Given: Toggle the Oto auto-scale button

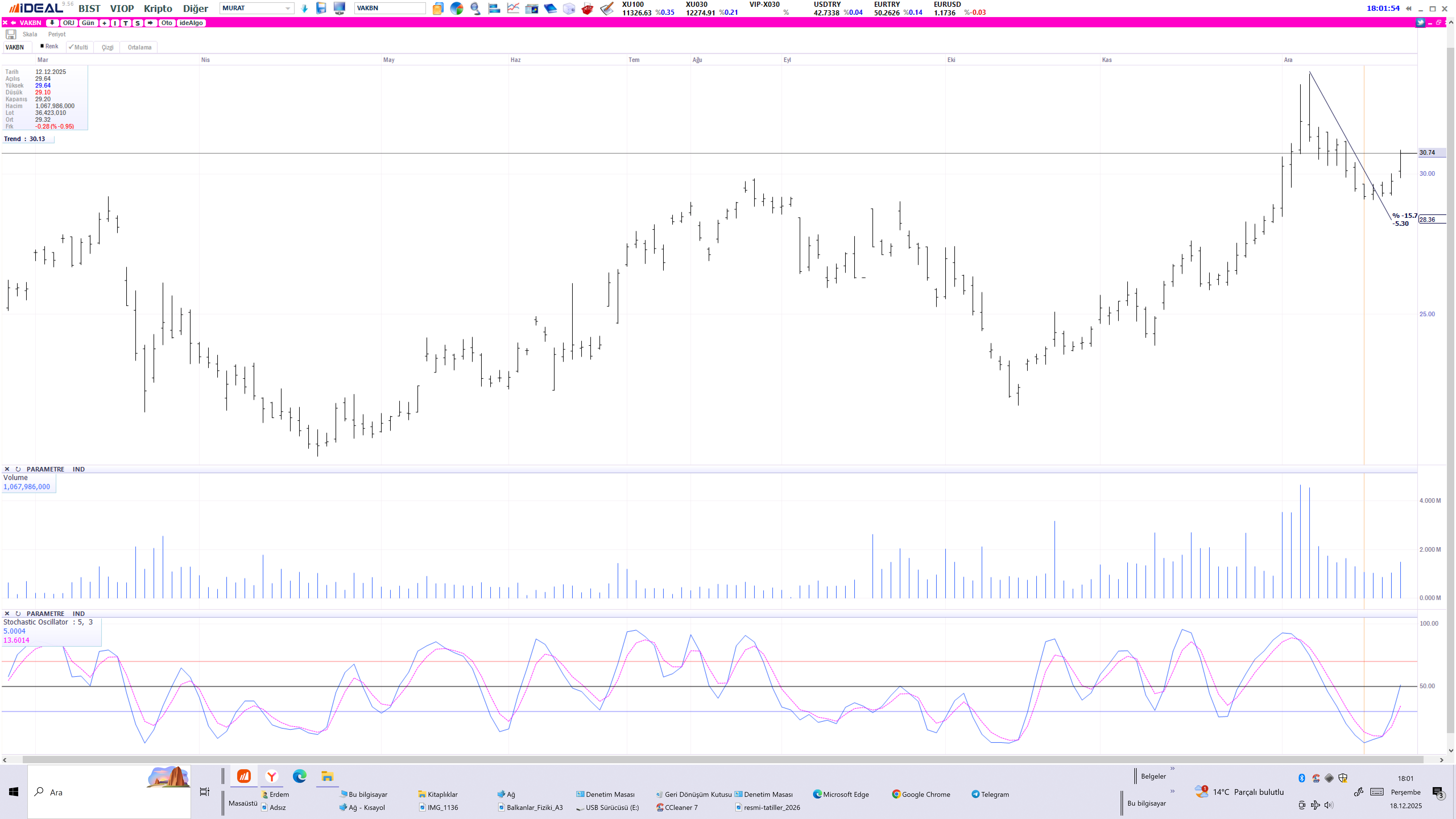Looking at the screenshot, I should coord(167,23).
